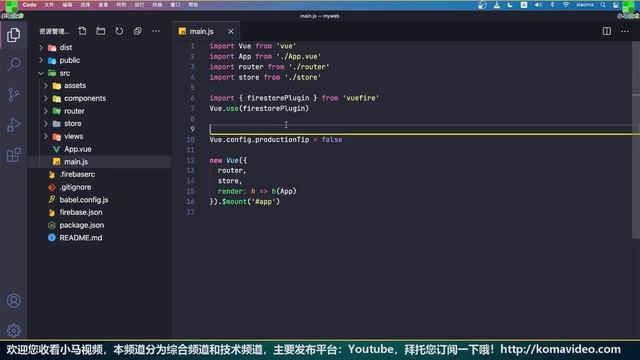Expand the components folder
Viewport: 640px width, 360px height.
pyautogui.click(x=46, y=98)
